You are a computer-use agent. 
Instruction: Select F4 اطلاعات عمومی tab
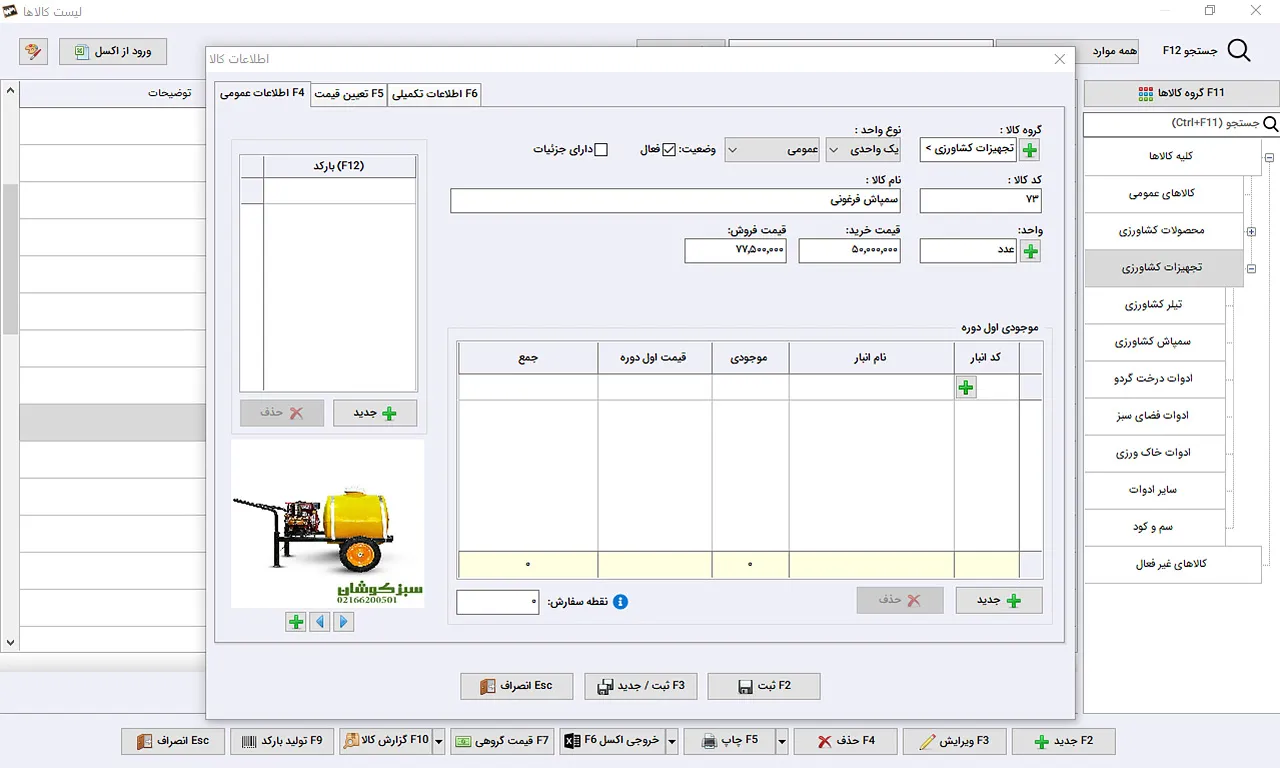pos(262,93)
